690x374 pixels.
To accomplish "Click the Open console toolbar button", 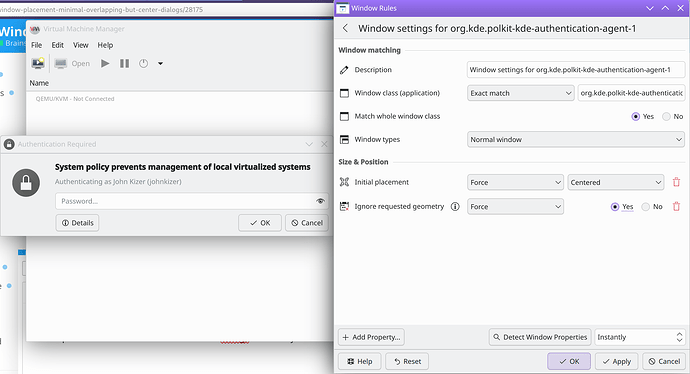I will (x=73, y=63).
